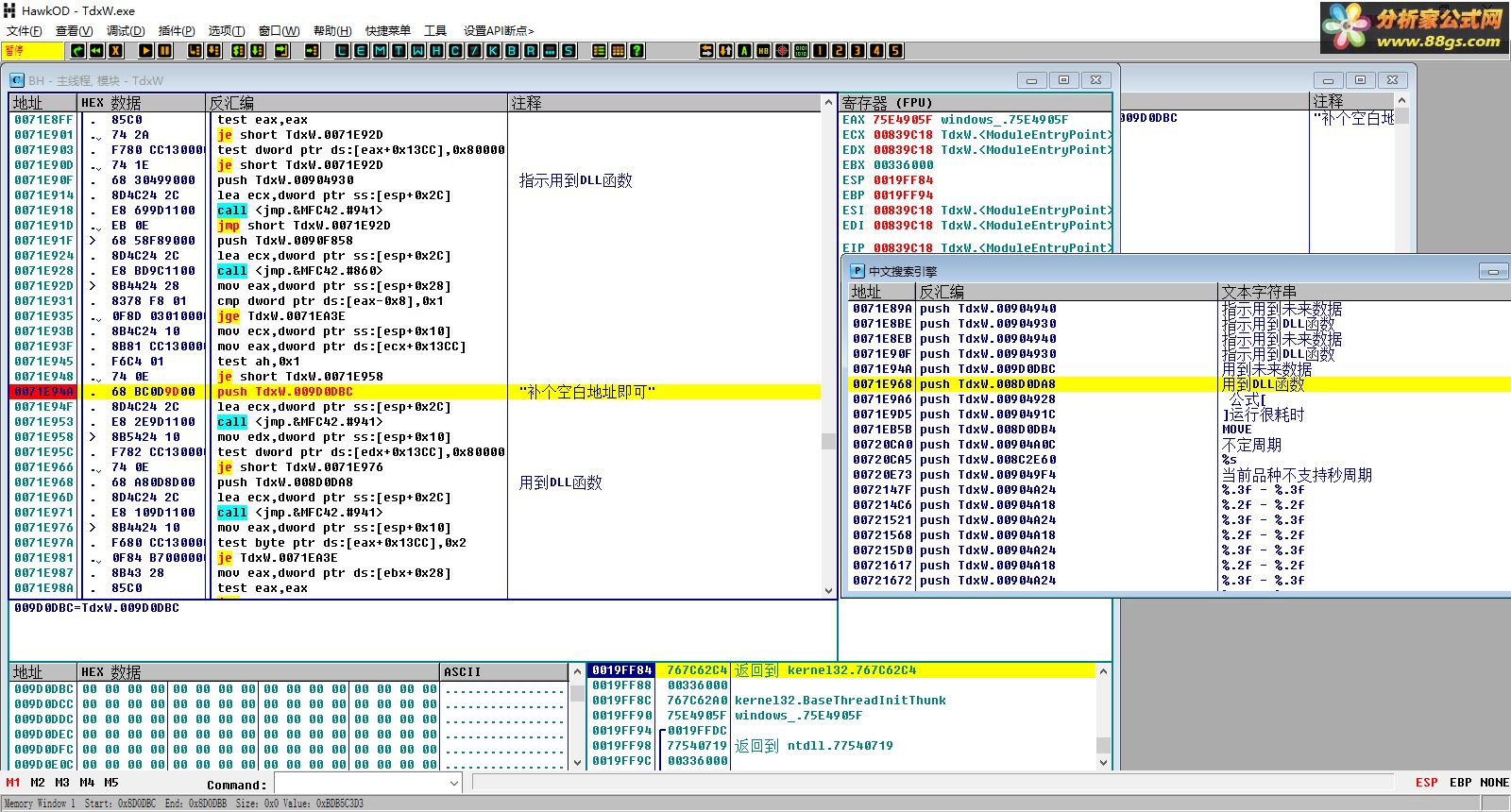Screen dimensions: 1511x812
Task: Select search result row 0071E968 用到DLL函数
Action: [1180, 383]
